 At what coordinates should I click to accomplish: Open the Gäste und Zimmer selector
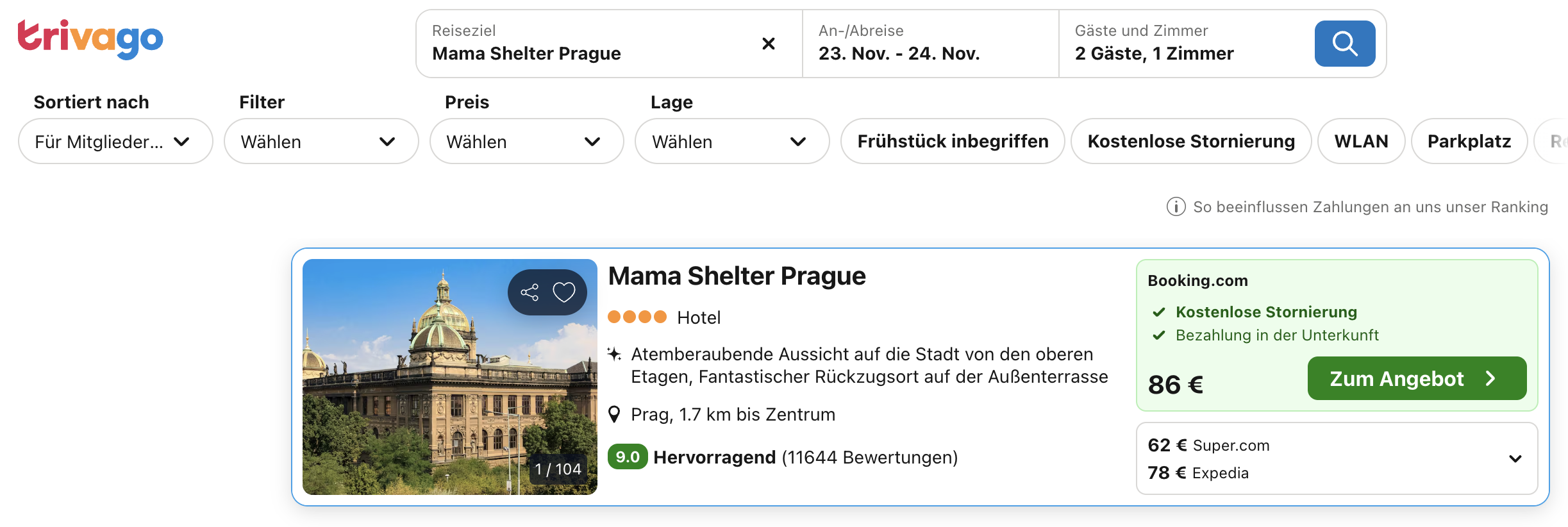point(1186,44)
